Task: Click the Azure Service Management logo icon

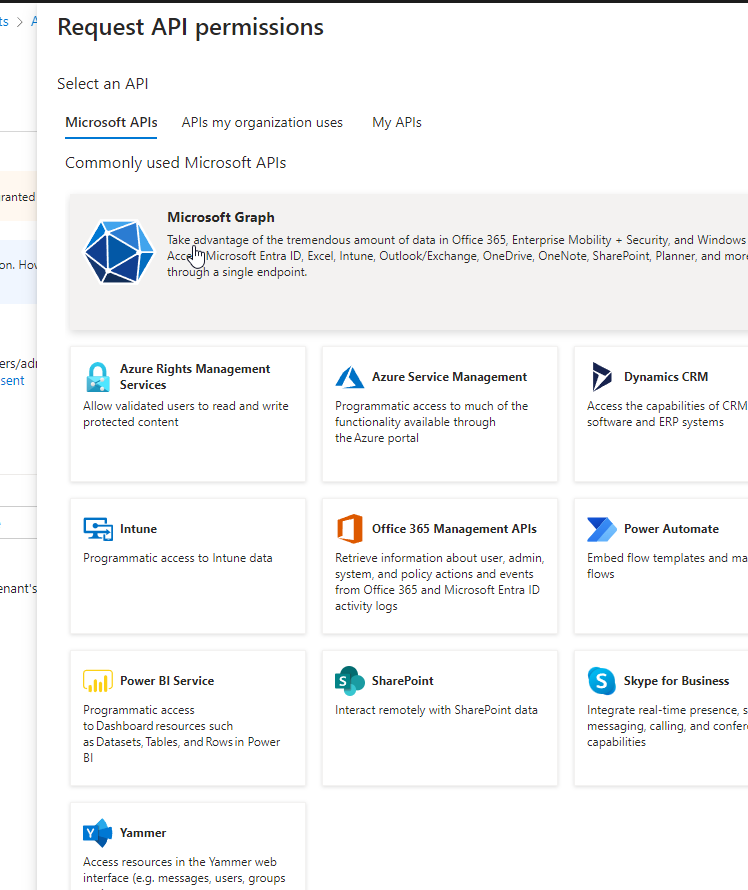Action: [350, 377]
